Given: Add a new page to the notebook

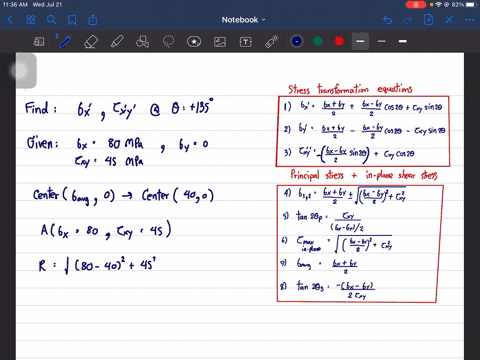Looking at the screenshot, I should coord(428,20).
